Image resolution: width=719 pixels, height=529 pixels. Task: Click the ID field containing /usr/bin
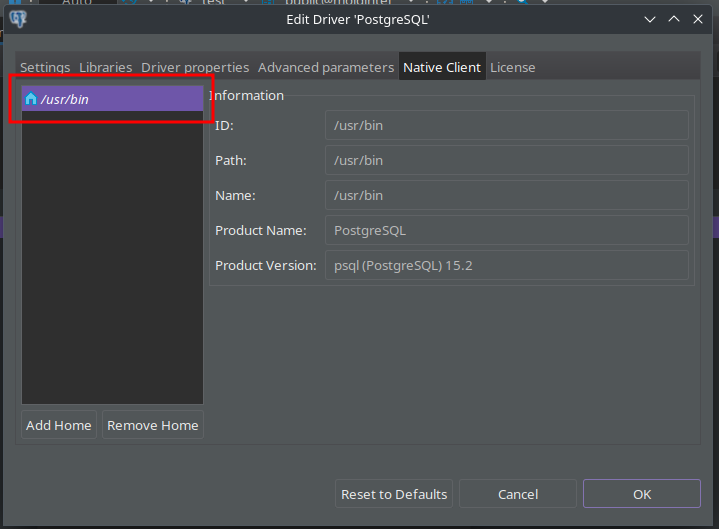(x=507, y=125)
